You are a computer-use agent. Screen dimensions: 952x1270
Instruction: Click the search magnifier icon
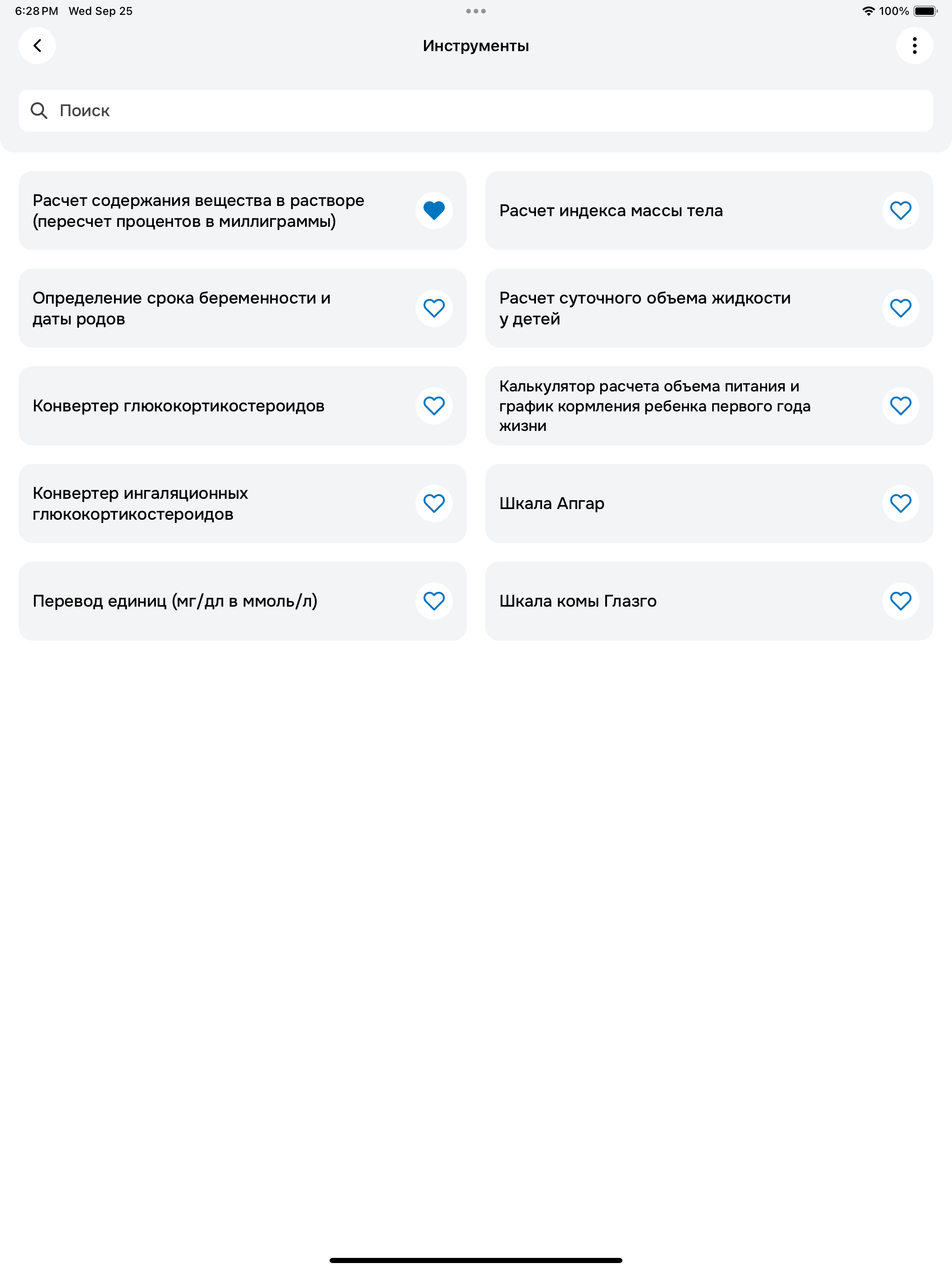click(x=39, y=110)
